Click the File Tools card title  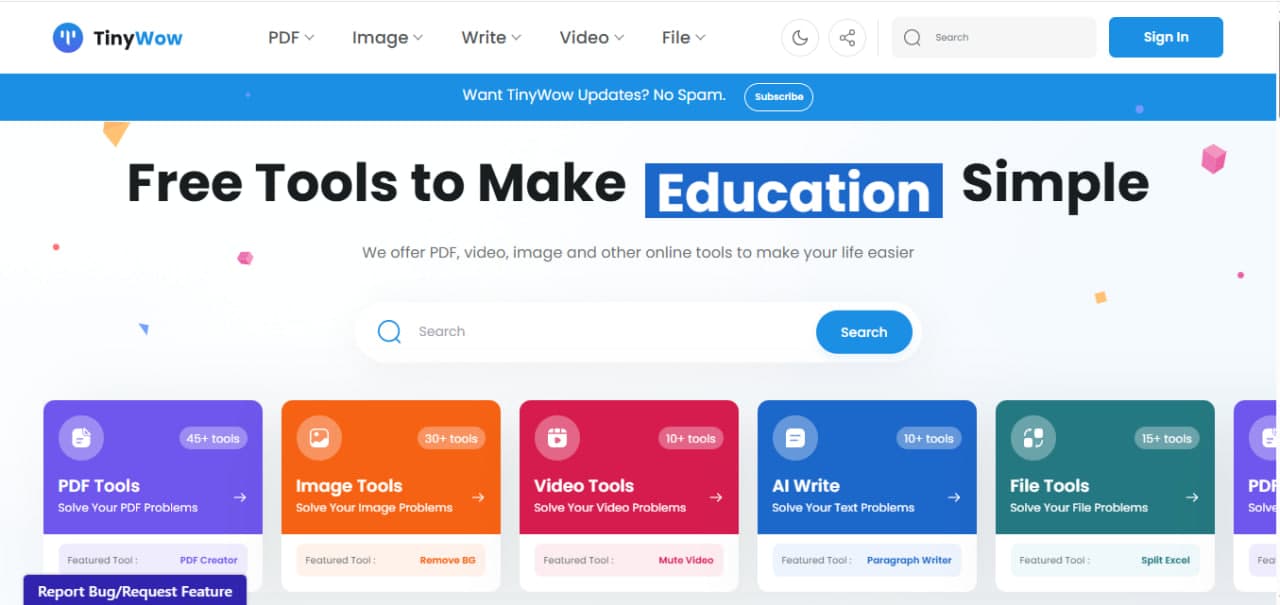[1049, 486]
